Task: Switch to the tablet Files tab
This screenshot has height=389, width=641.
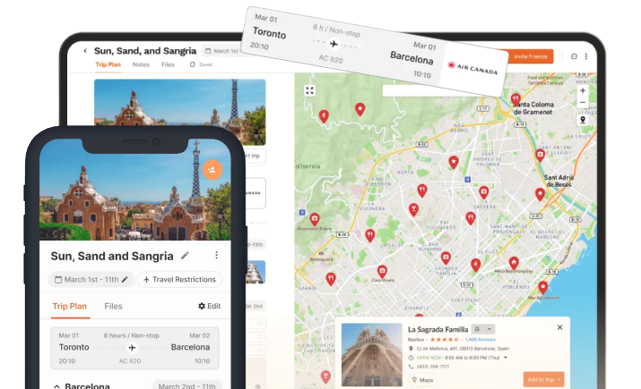Action: pos(168,65)
